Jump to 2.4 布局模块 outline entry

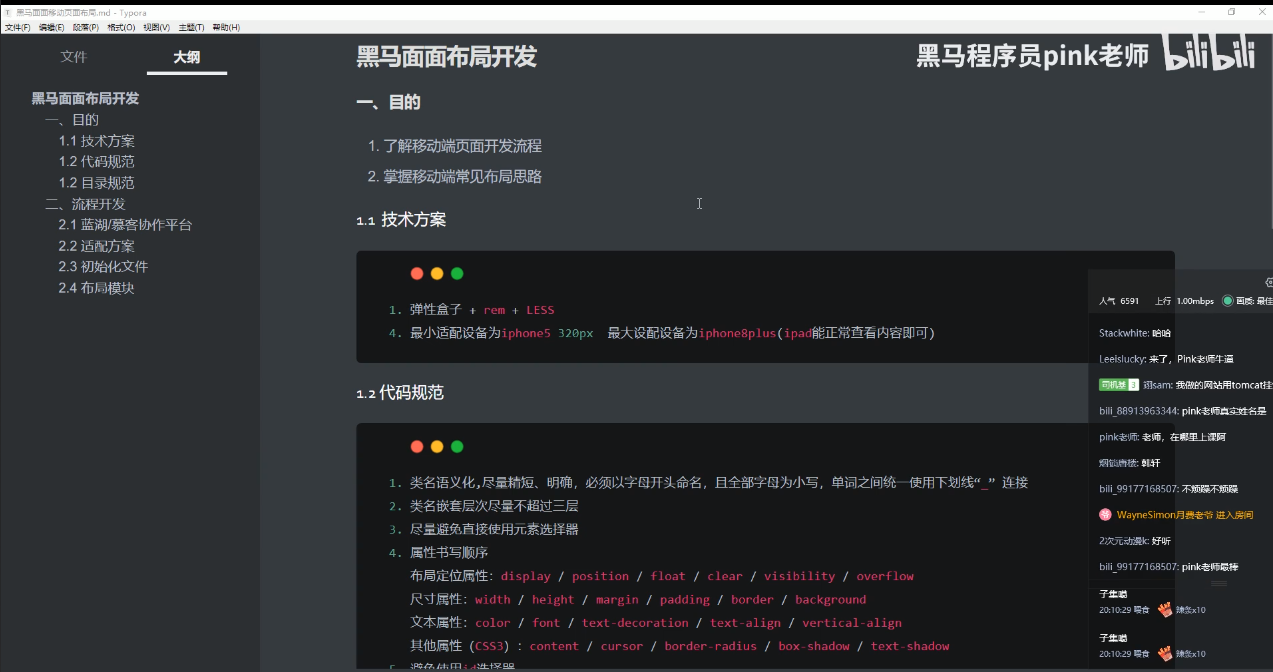pos(96,288)
